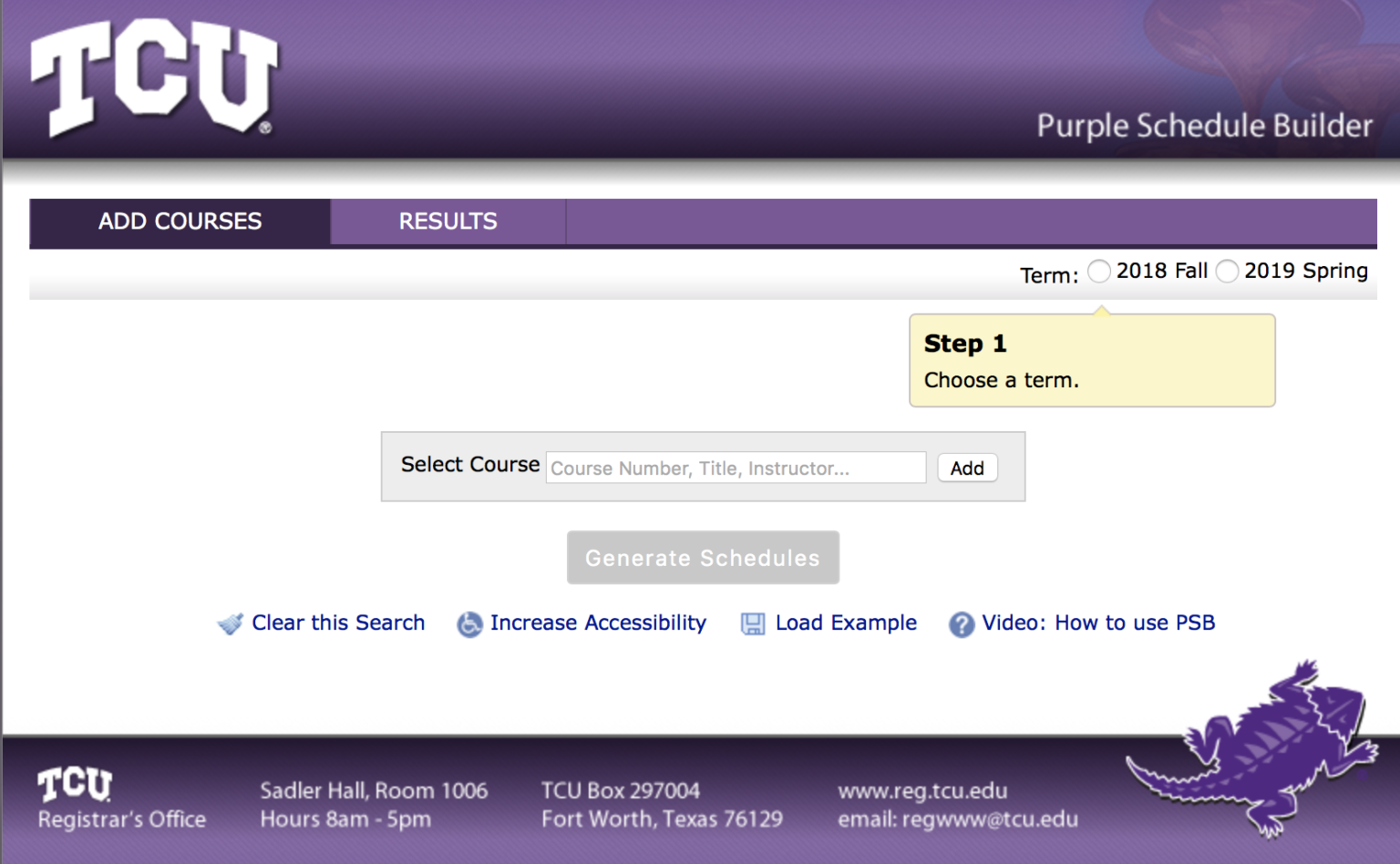
Task: Click the eraser icon beside Clear this Search
Action: pyautogui.click(x=231, y=623)
